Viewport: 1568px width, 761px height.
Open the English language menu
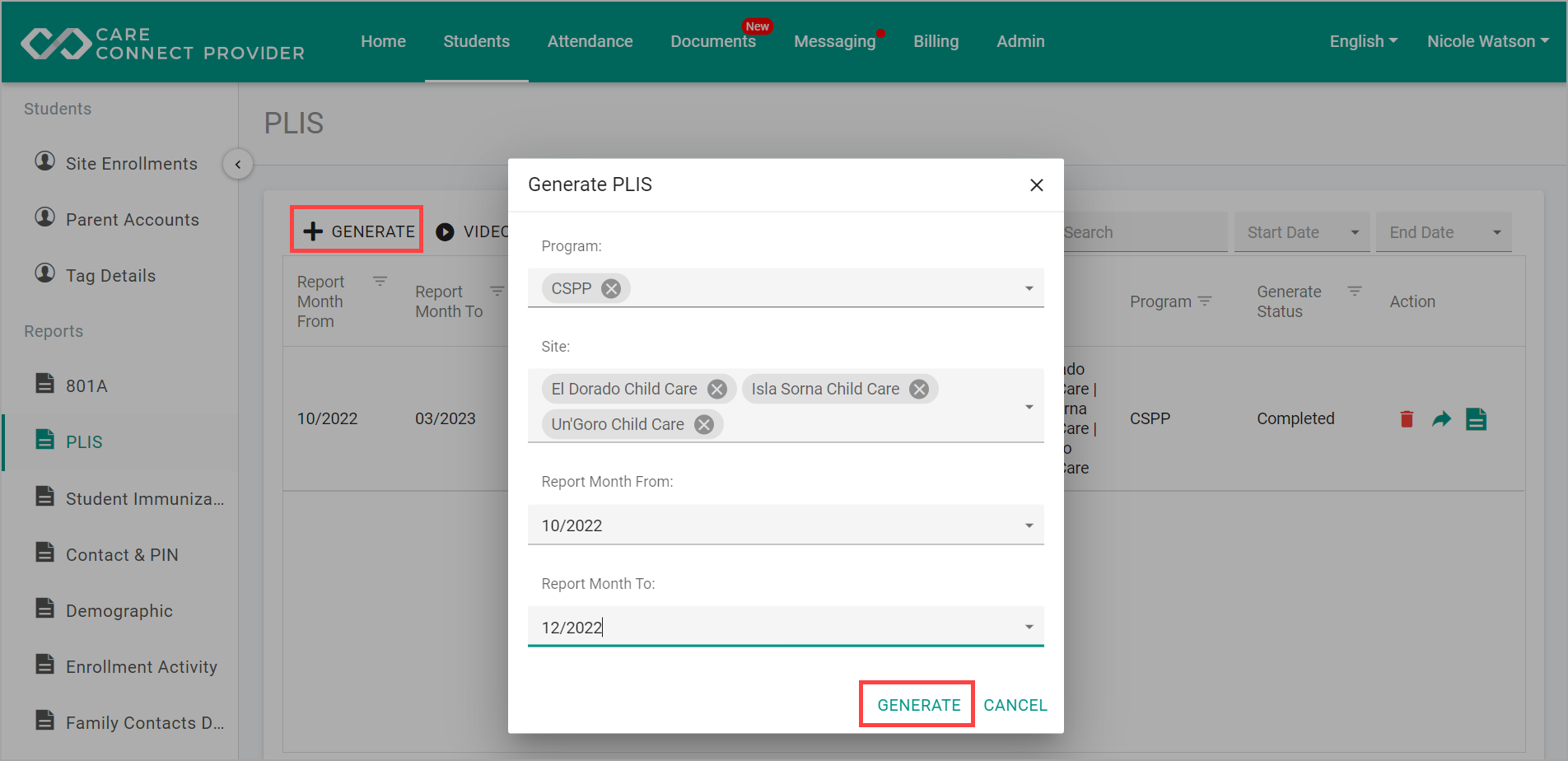(x=1364, y=41)
